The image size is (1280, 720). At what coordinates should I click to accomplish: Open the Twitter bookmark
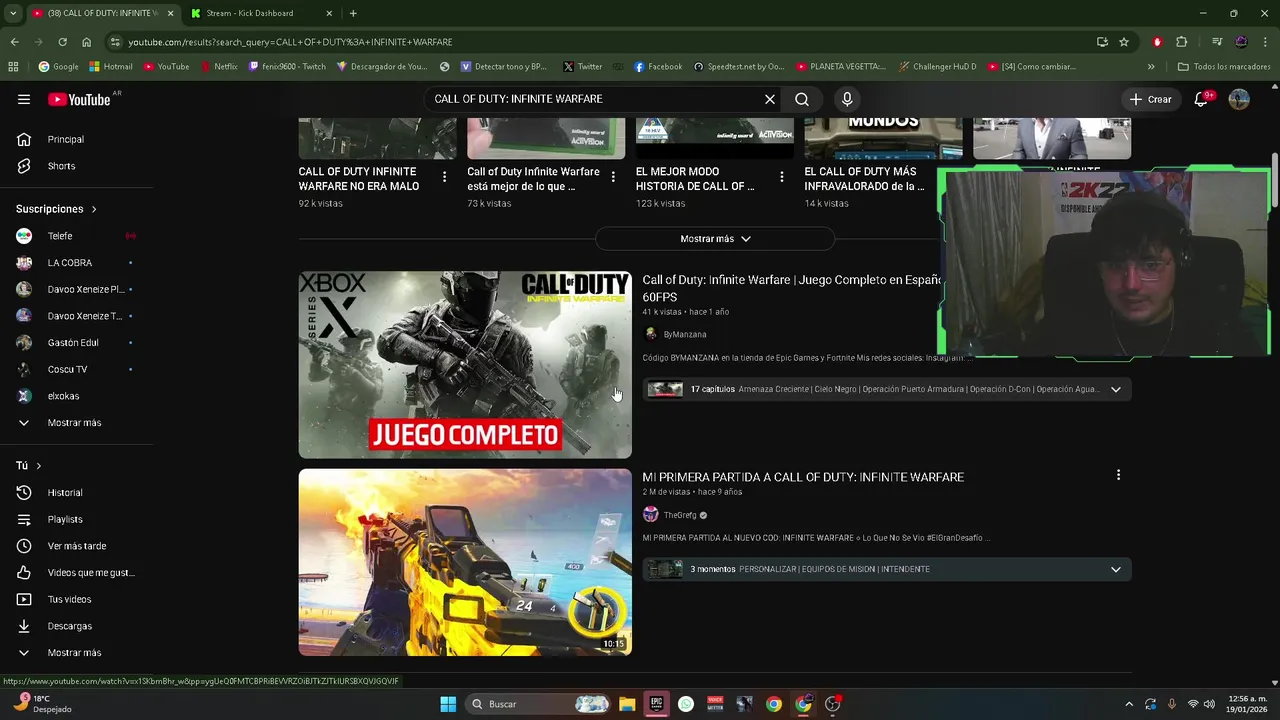click(583, 67)
